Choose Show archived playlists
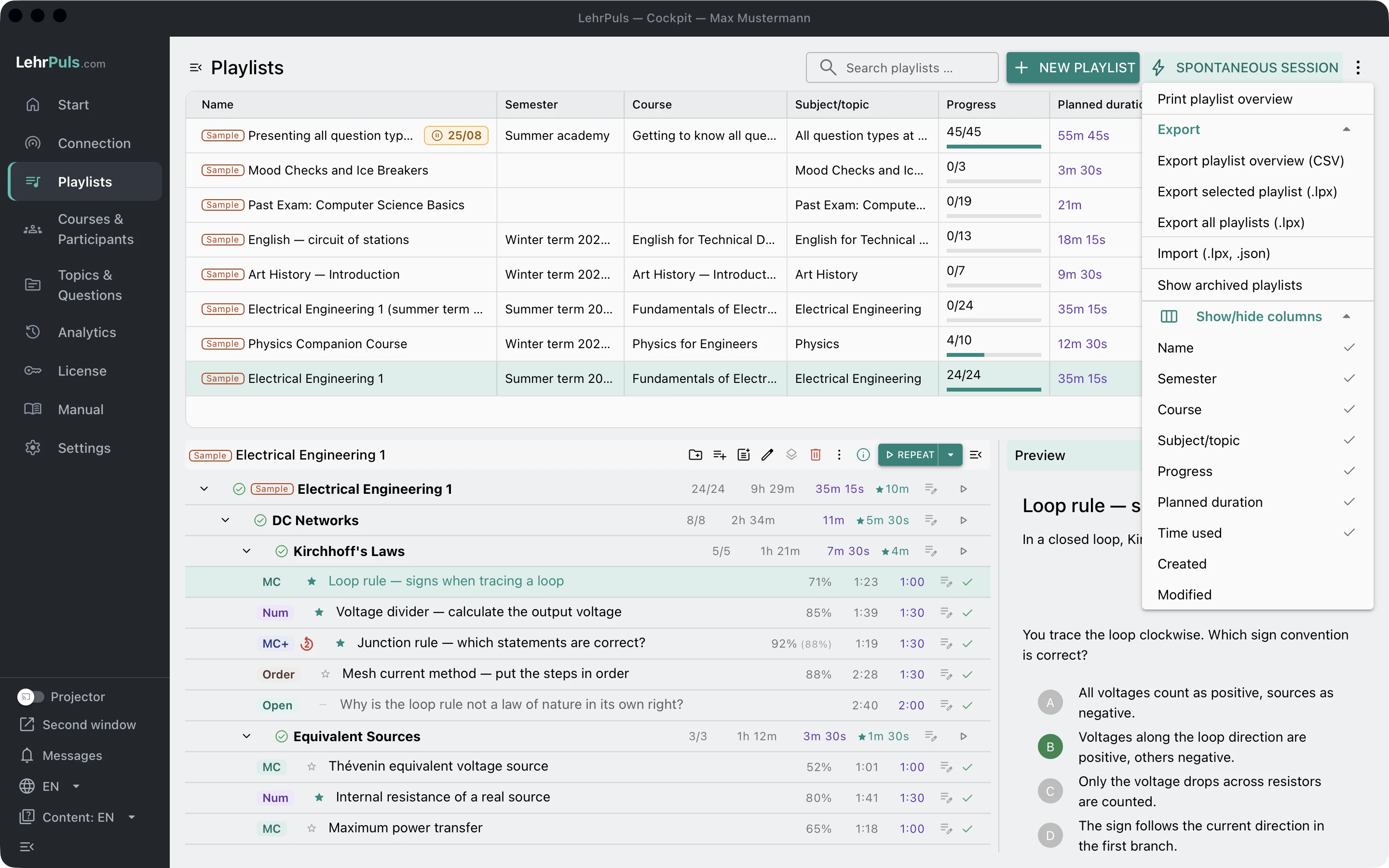The image size is (1389, 868). pyautogui.click(x=1257, y=285)
